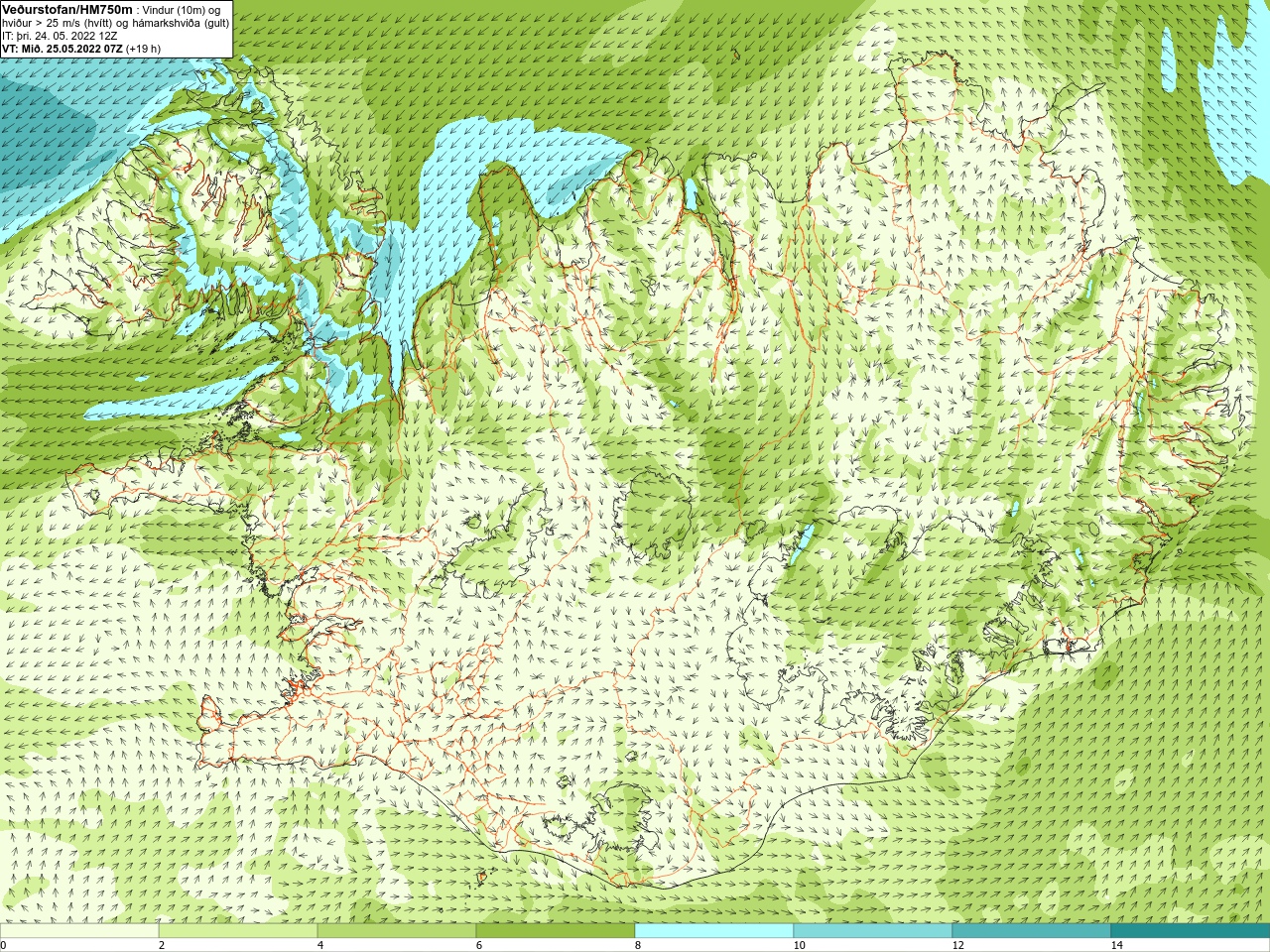
Task: Click the legend scale label "0"
Action: [x=3, y=945]
